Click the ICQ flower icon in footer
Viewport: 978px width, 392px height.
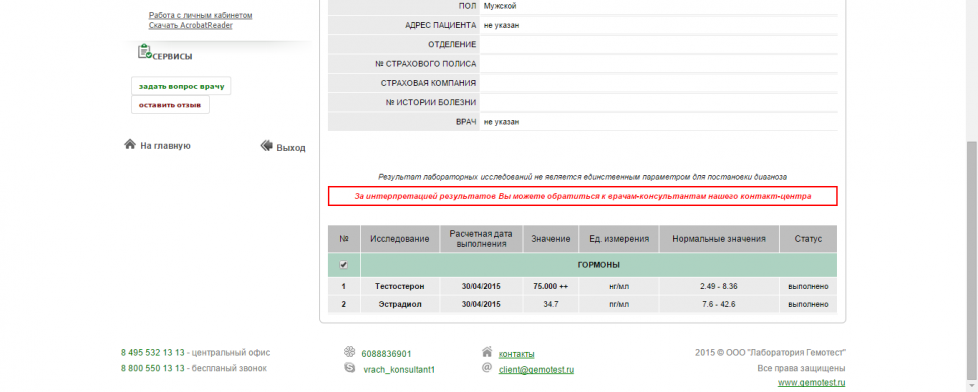349,353
